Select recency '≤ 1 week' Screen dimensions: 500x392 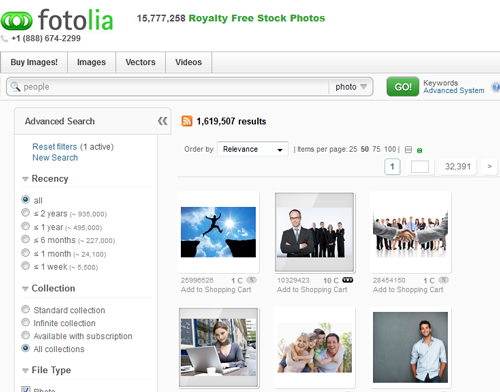25,266
